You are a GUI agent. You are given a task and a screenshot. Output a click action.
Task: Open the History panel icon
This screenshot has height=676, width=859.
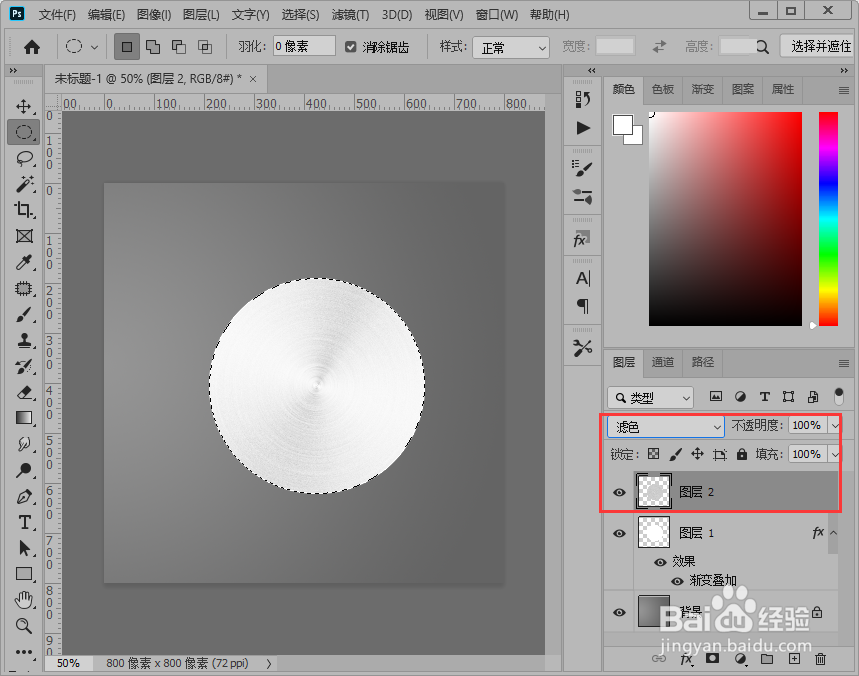pyautogui.click(x=583, y=99)
